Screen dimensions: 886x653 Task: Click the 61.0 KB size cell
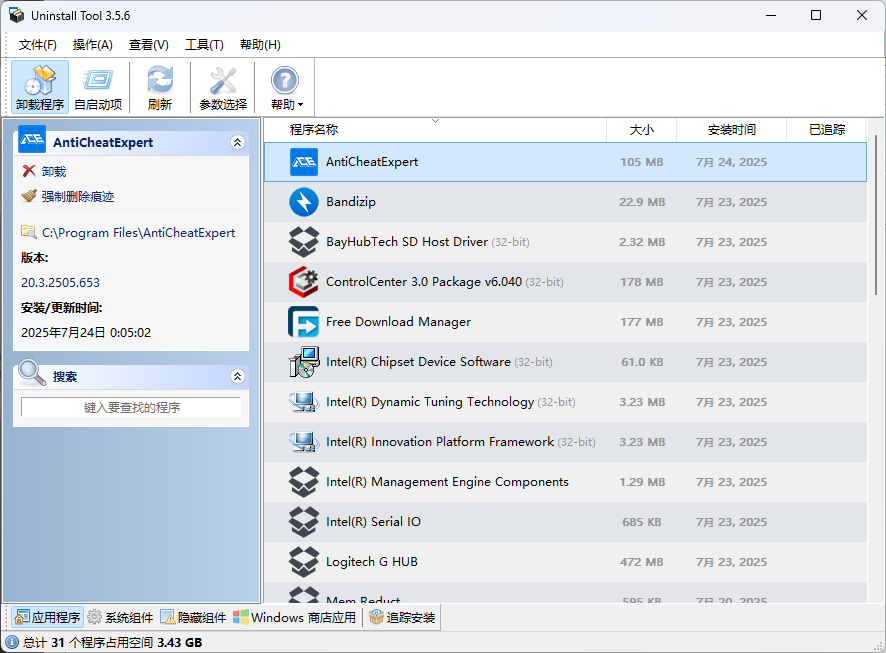click(642, 362)
